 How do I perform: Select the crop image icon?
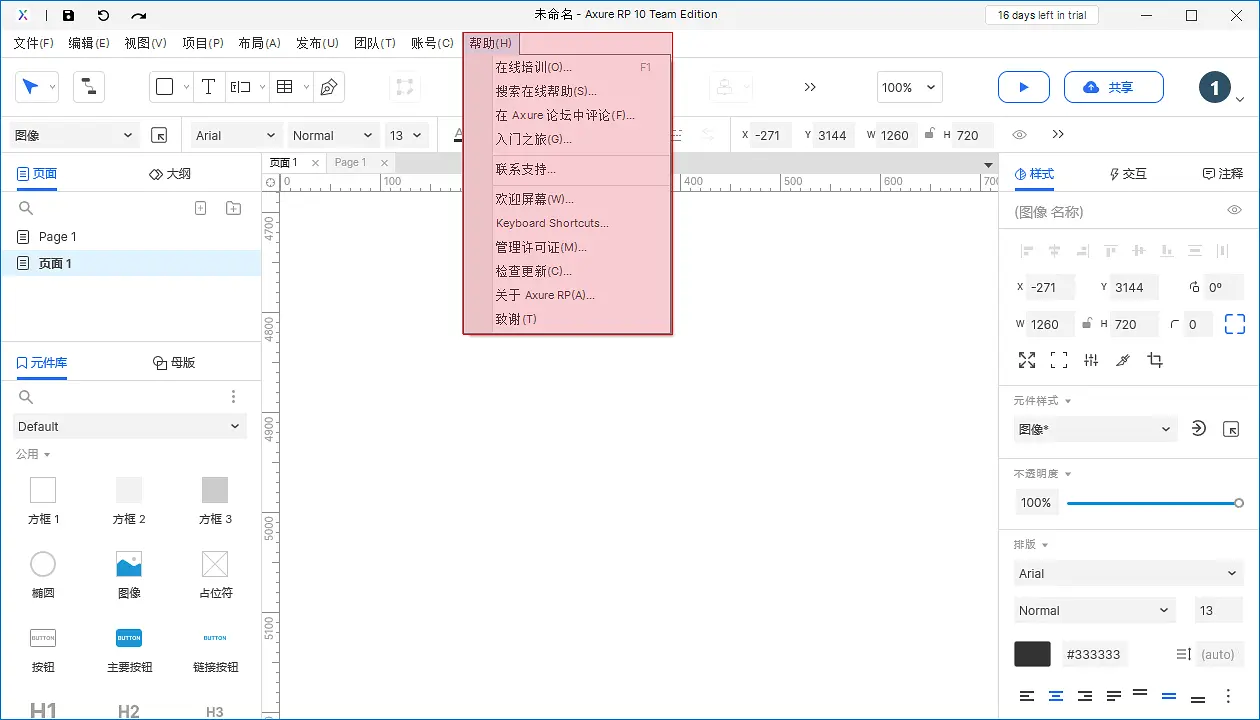1155,360
